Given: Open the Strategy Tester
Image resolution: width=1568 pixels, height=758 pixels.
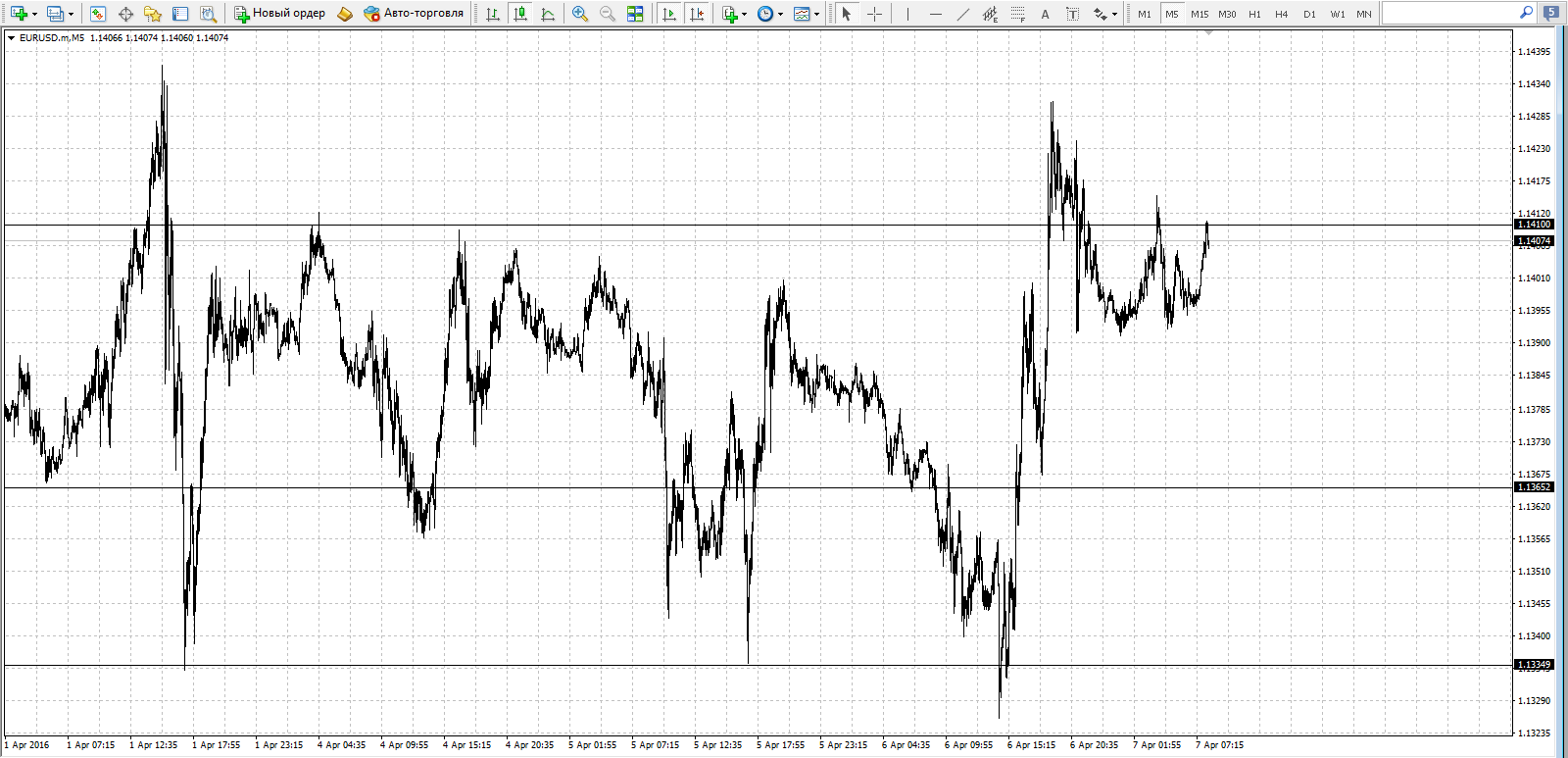Looking at the screenshot, I should pos(208,14).
